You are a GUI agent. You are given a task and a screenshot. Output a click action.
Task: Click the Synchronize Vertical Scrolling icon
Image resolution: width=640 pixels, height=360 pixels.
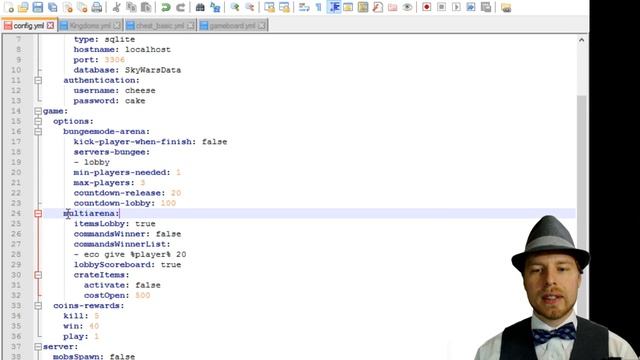click(269, 7)
